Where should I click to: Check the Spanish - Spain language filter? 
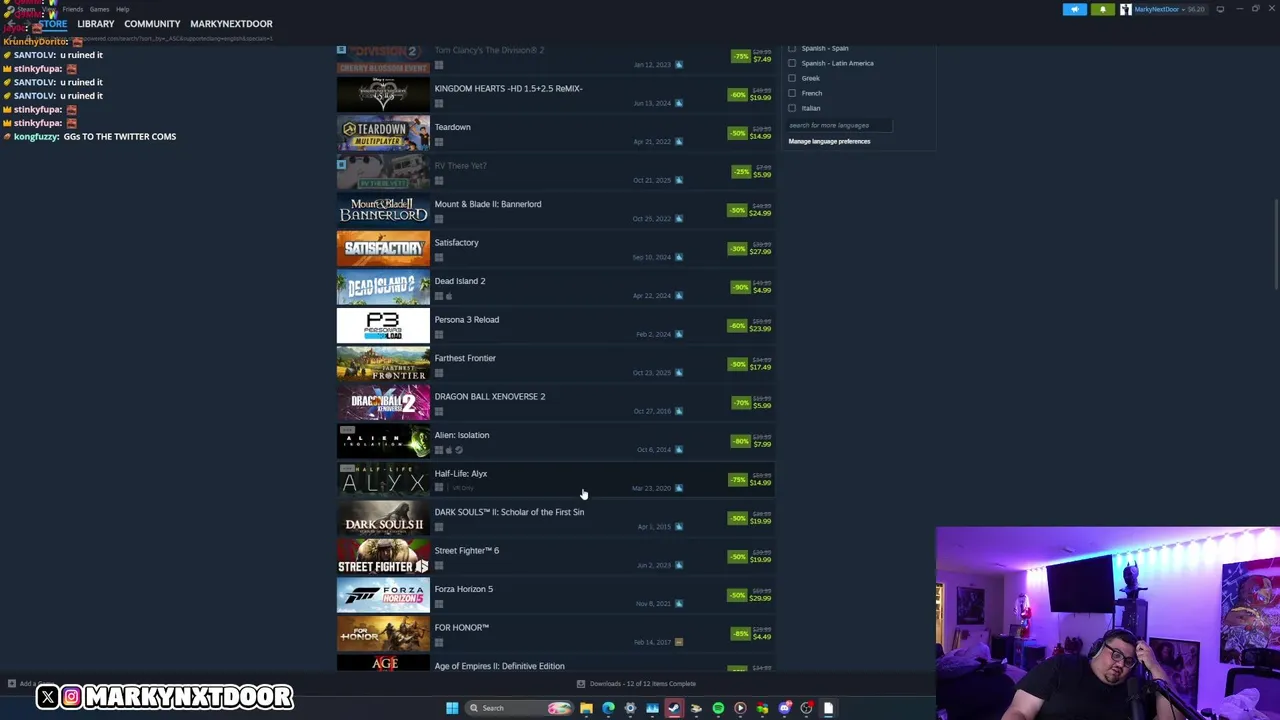pyautogui.click(x=792, y=48)
